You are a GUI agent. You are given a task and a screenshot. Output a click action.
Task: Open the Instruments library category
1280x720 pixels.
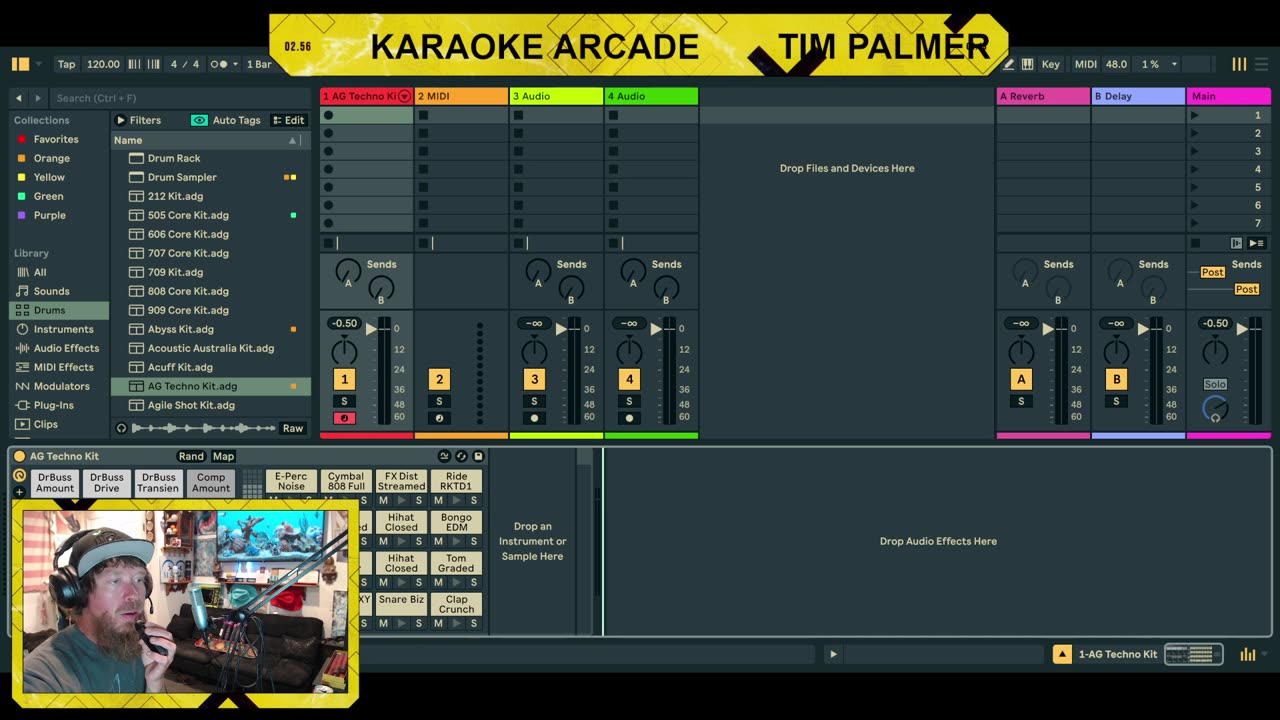point(63,329)
